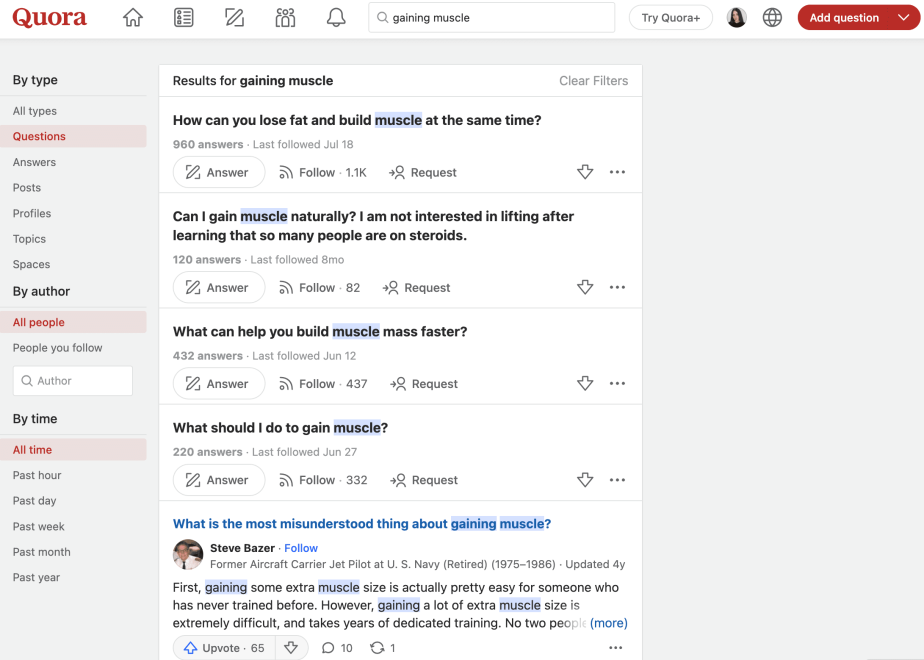Filter results to show only Questions

tap(38, 136)
